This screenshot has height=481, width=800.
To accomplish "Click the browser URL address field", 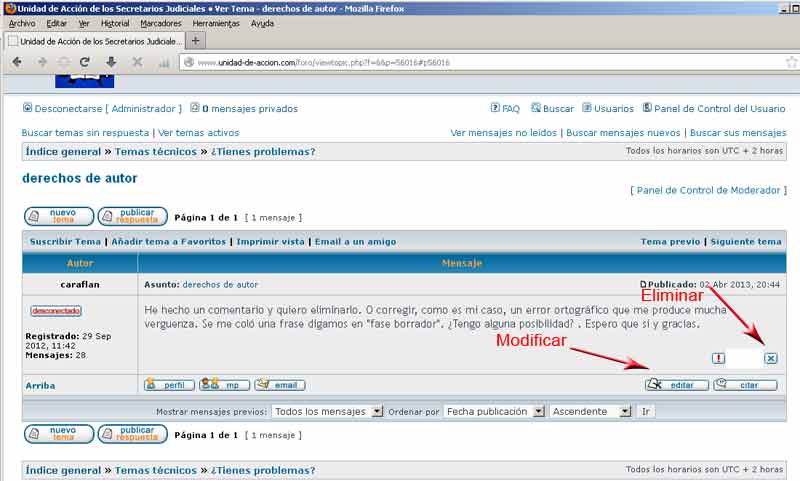I will click(480, 62).
